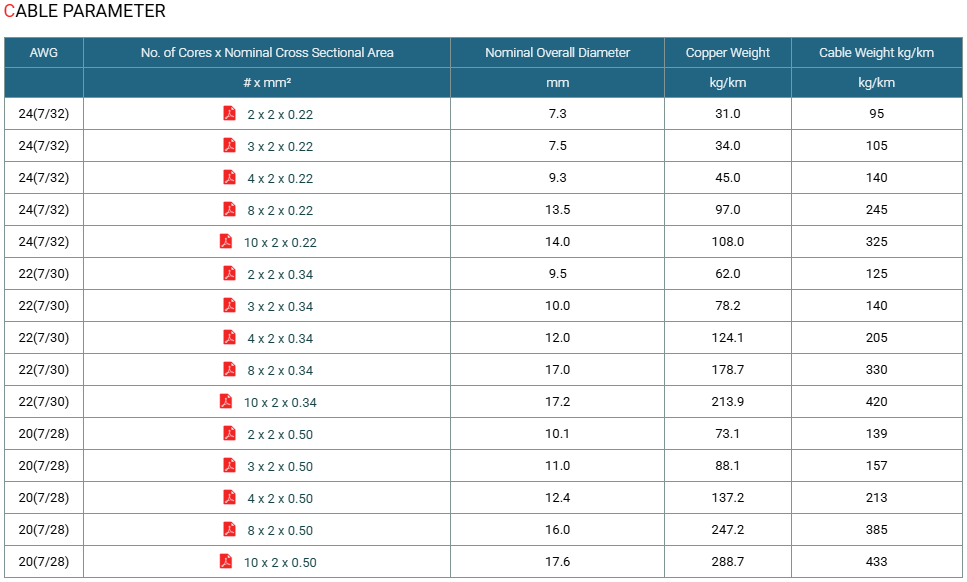Open PDF icon for 2 x 2 x 0.22
This screenshot has width=967, height=582.
click(229, 113)
